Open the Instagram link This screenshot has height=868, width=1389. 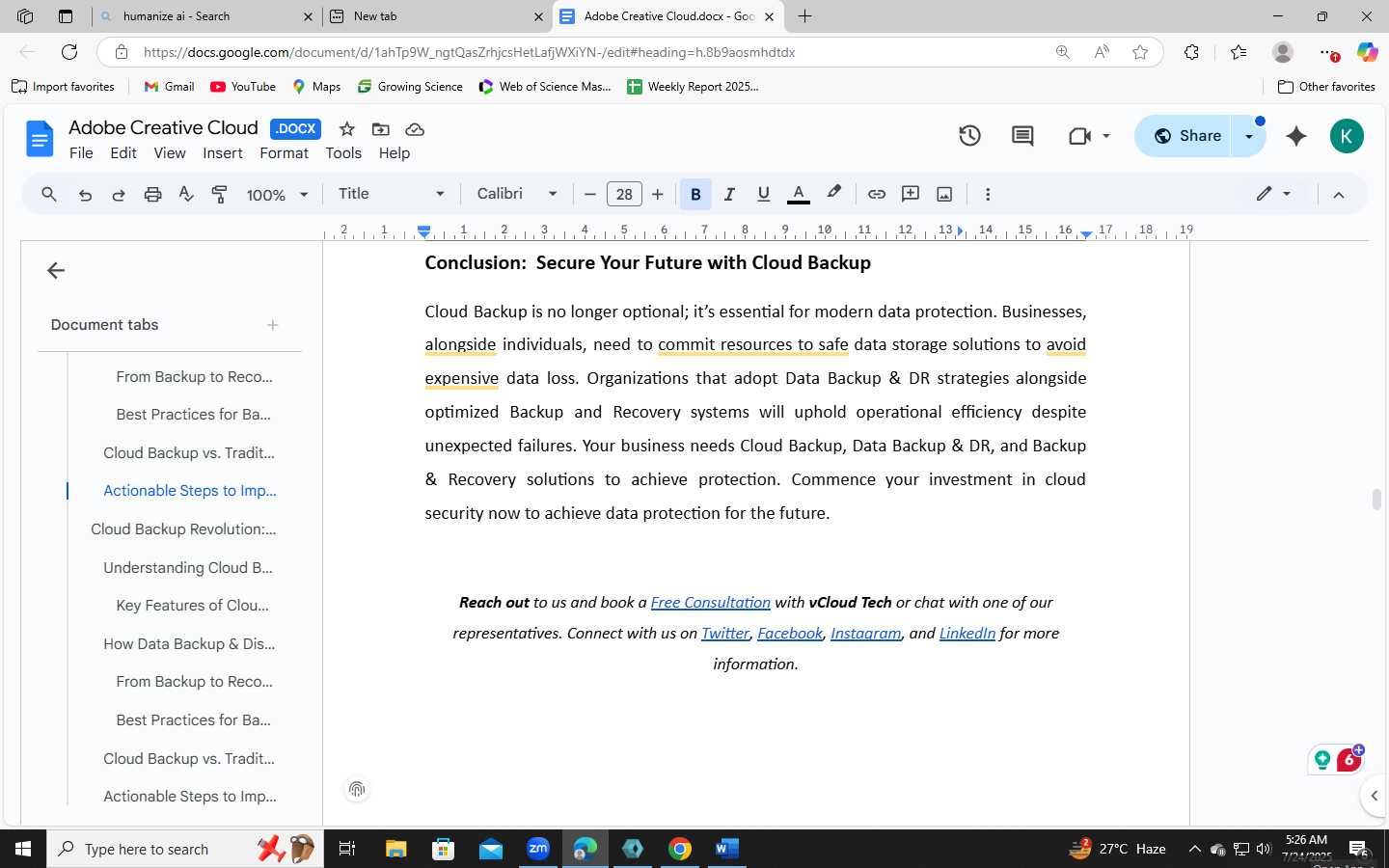click(x=865, y=634)
